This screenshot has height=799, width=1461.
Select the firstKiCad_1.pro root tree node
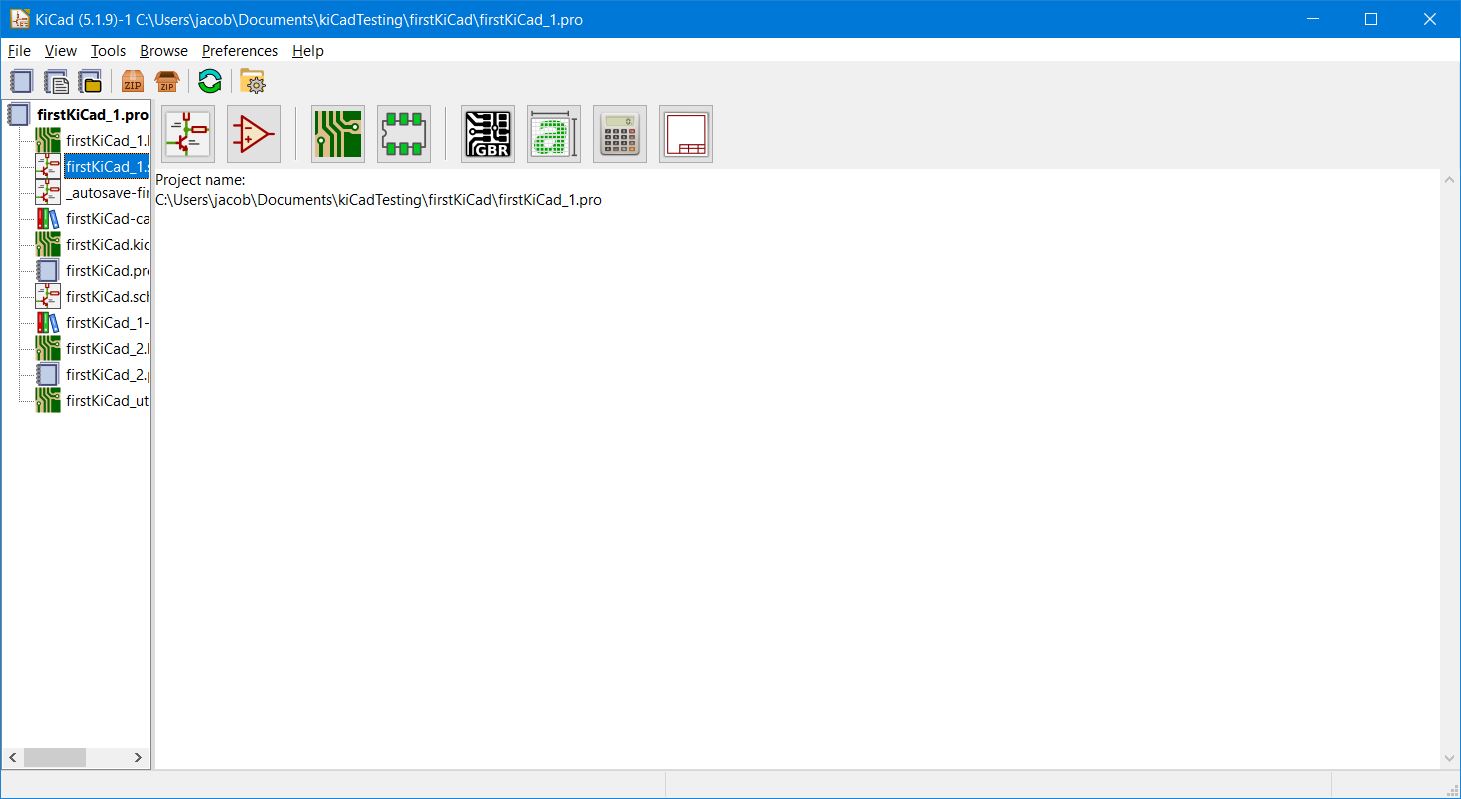click(92, 114)
